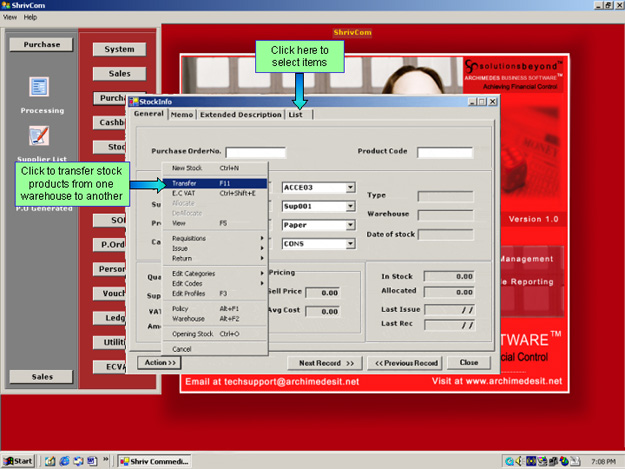Viewport: 625px width, 469px height.
Task: Click the Avg Cost field
Action: [x=322, y=311]
